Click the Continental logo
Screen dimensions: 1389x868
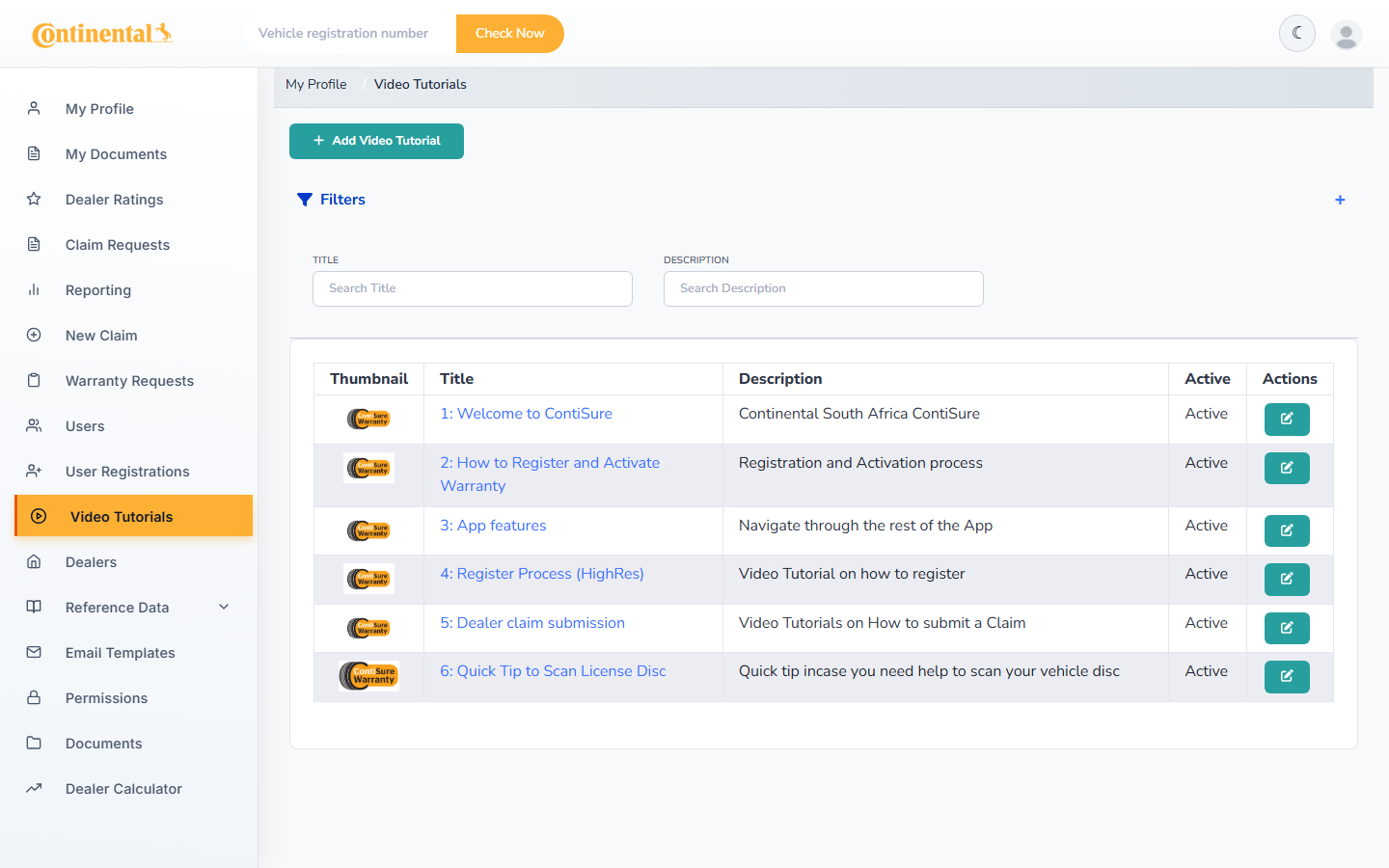pyautogui.click(x=102, y=34)
